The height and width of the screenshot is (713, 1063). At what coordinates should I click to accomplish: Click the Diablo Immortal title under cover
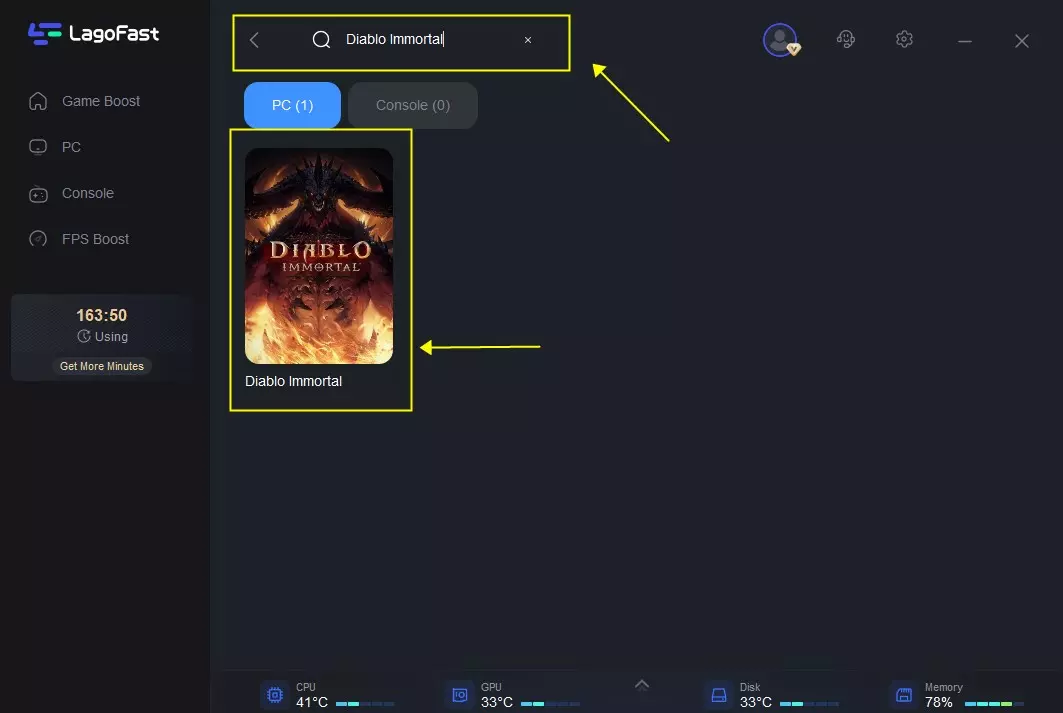(294, 382)
